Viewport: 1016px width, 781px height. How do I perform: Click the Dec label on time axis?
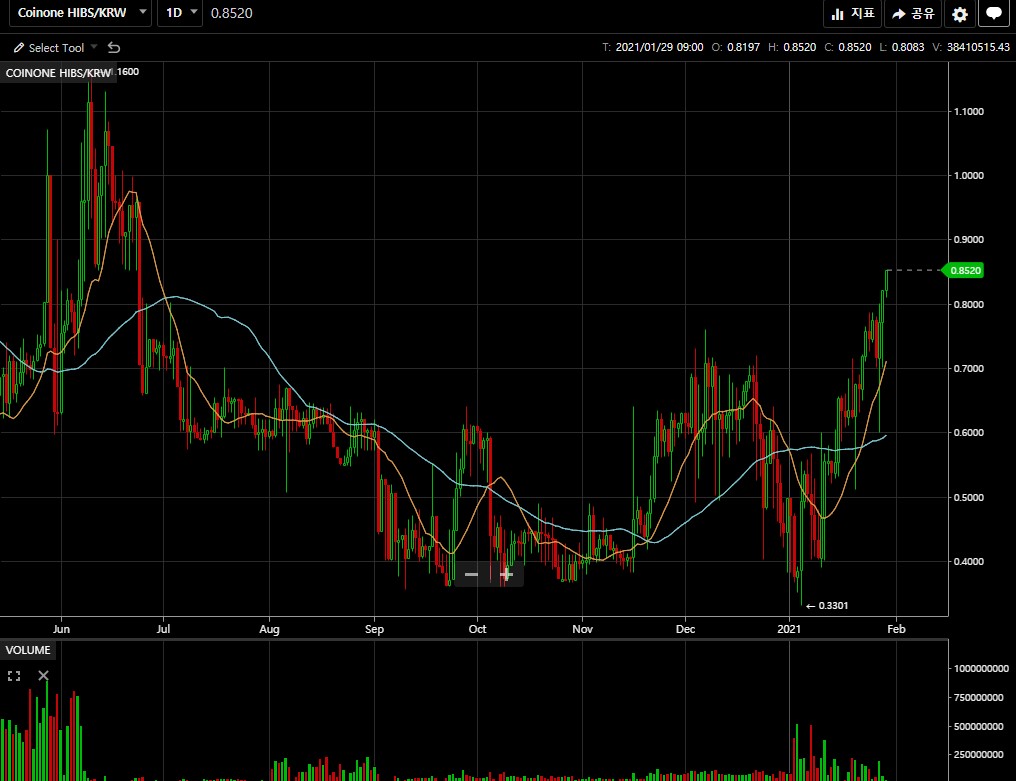pyautogui.click(x=686, y=629)
